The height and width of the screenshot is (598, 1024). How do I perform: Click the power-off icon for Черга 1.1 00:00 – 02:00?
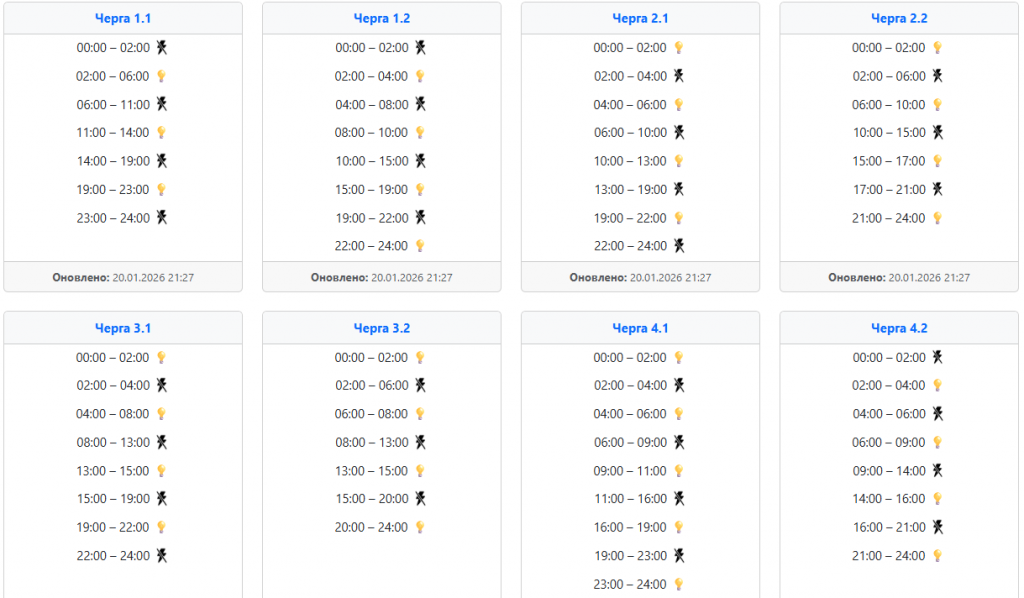[x=162, y=47]
